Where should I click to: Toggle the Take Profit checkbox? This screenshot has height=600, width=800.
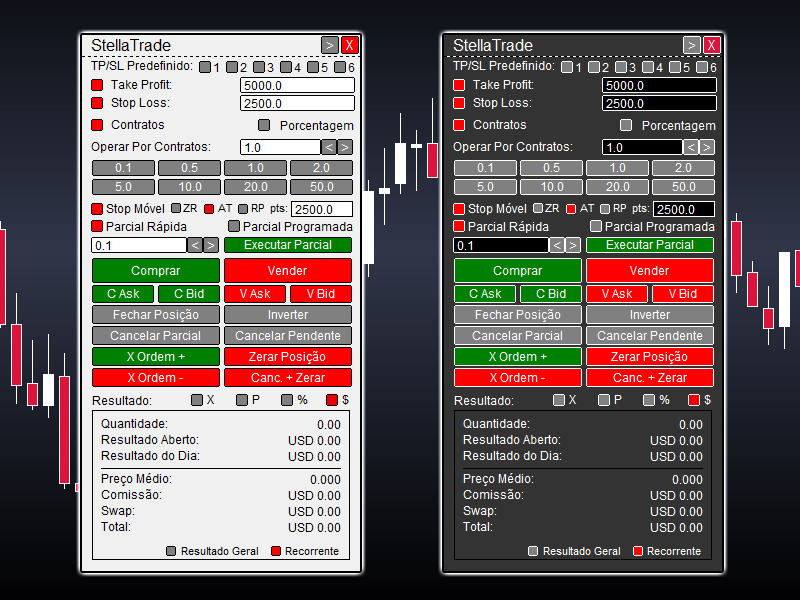point(97,84)
